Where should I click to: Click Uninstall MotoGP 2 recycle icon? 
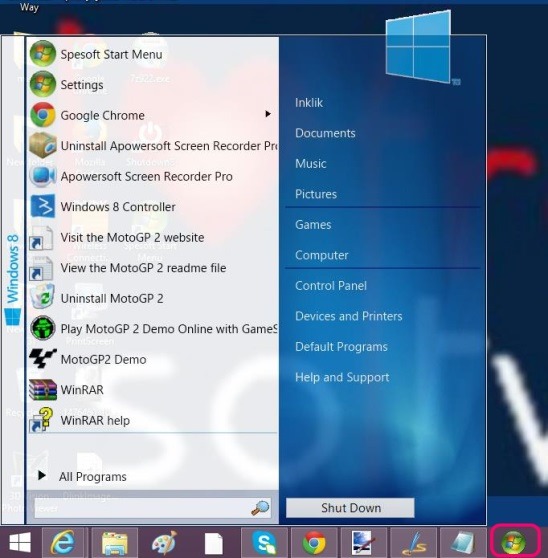[42, 297]
